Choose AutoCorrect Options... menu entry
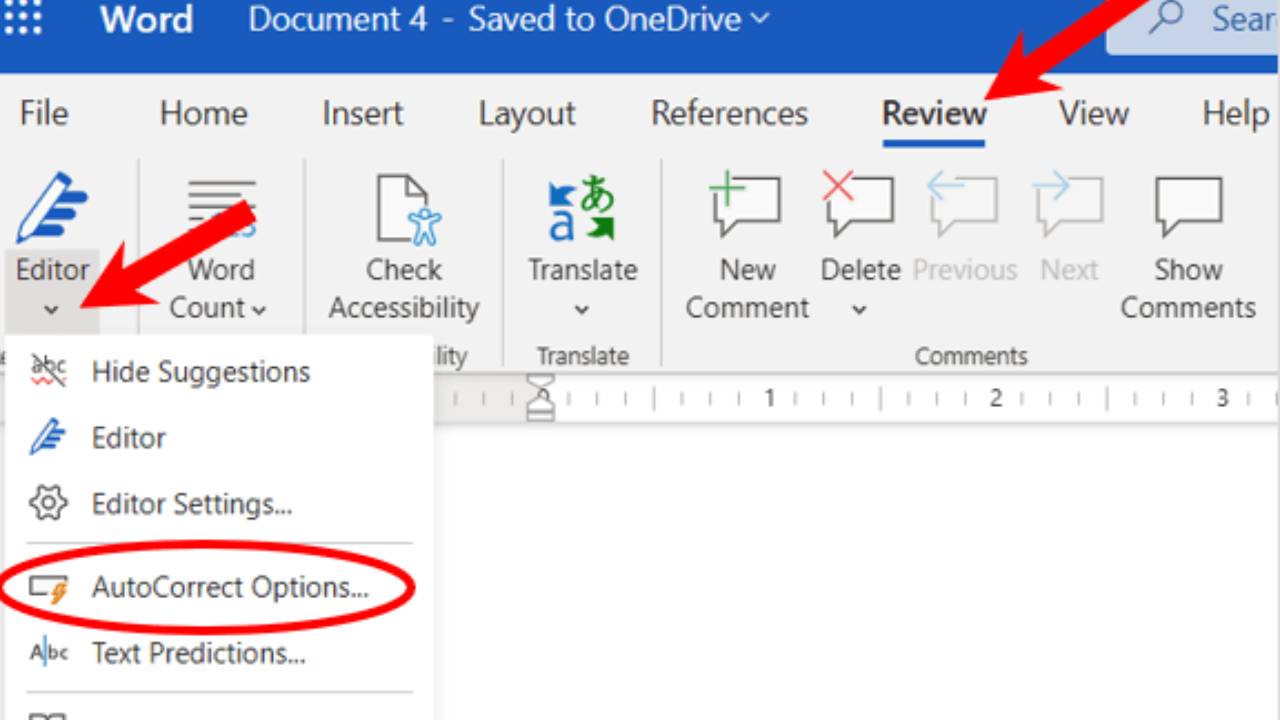Image resolution: width=1280 pixels, height=720 pixels. pyautogui.click(x=219, y=587)
